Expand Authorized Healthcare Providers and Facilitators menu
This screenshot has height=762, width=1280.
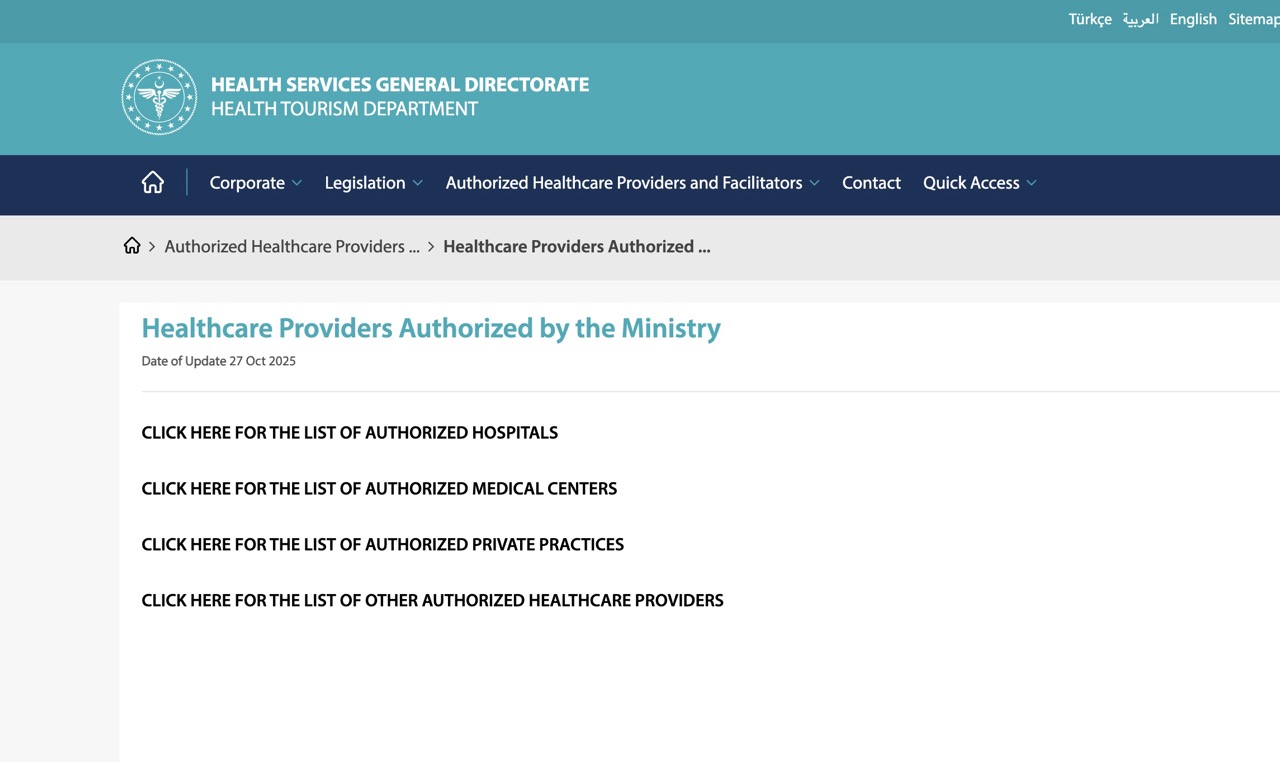coord(632,183)
